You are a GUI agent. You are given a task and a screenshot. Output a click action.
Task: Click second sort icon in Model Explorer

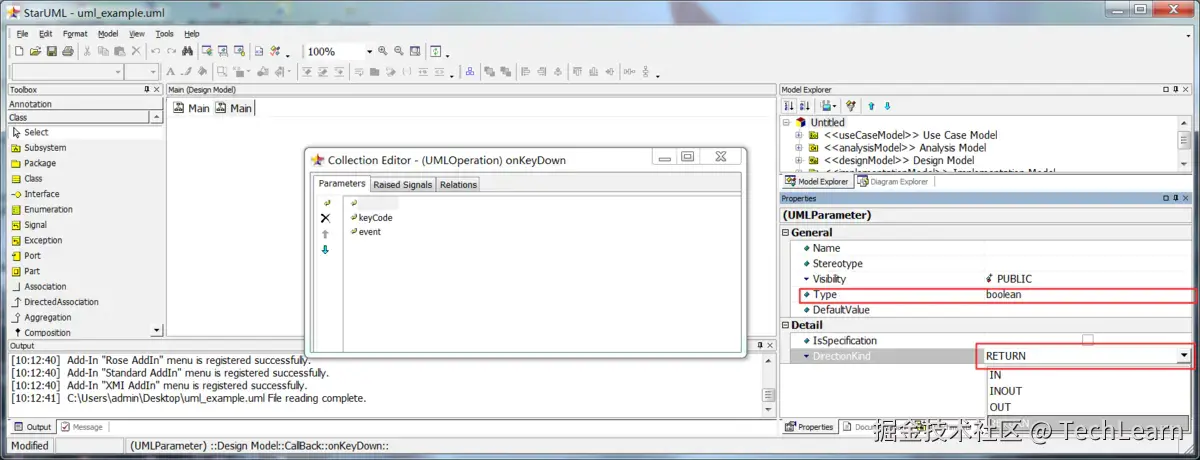804,105
